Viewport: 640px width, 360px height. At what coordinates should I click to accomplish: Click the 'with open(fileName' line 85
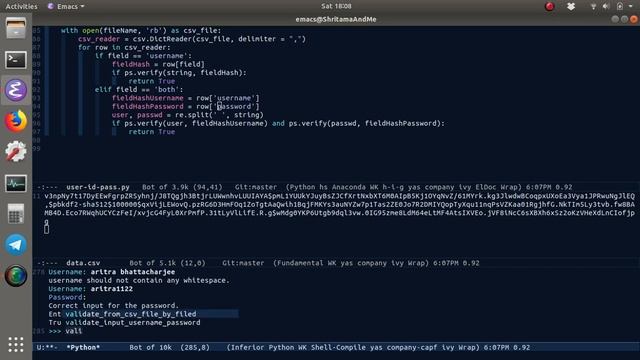[x=141, y=31]
